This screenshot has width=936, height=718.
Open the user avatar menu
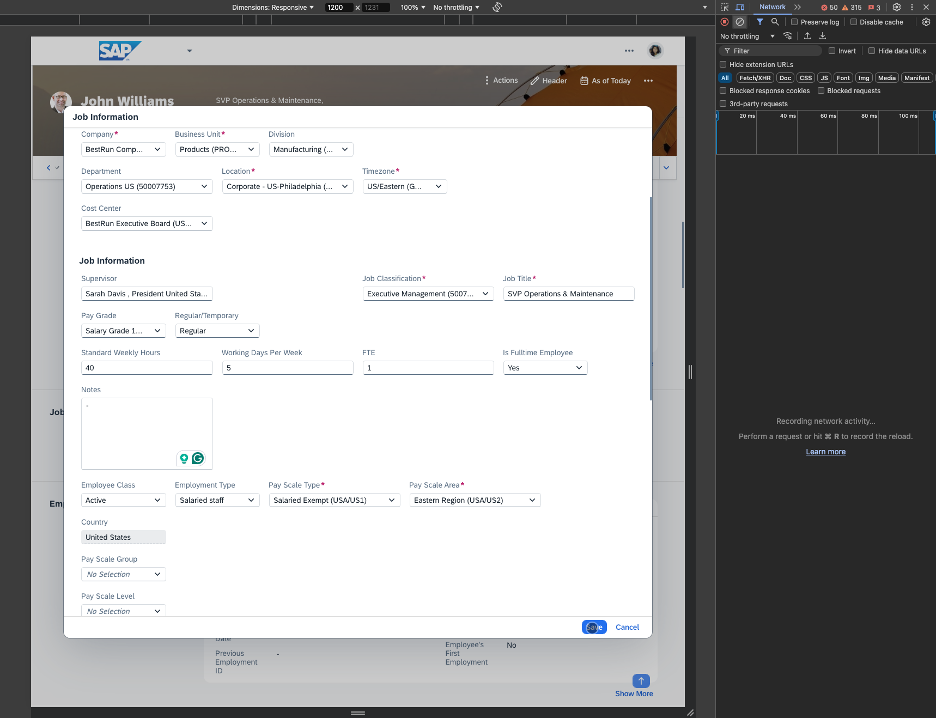click(x=655, y=51)
